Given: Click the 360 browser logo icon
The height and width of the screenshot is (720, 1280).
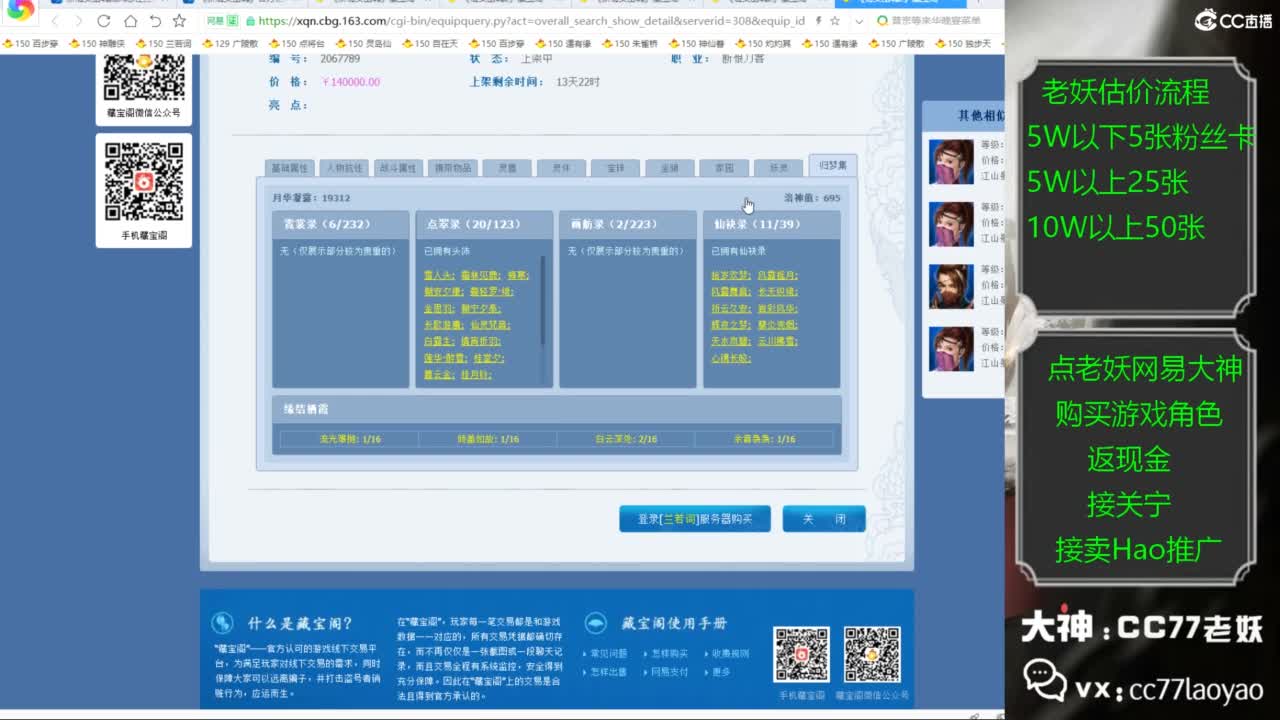Looking at the screenshot, I should point(21,11).
